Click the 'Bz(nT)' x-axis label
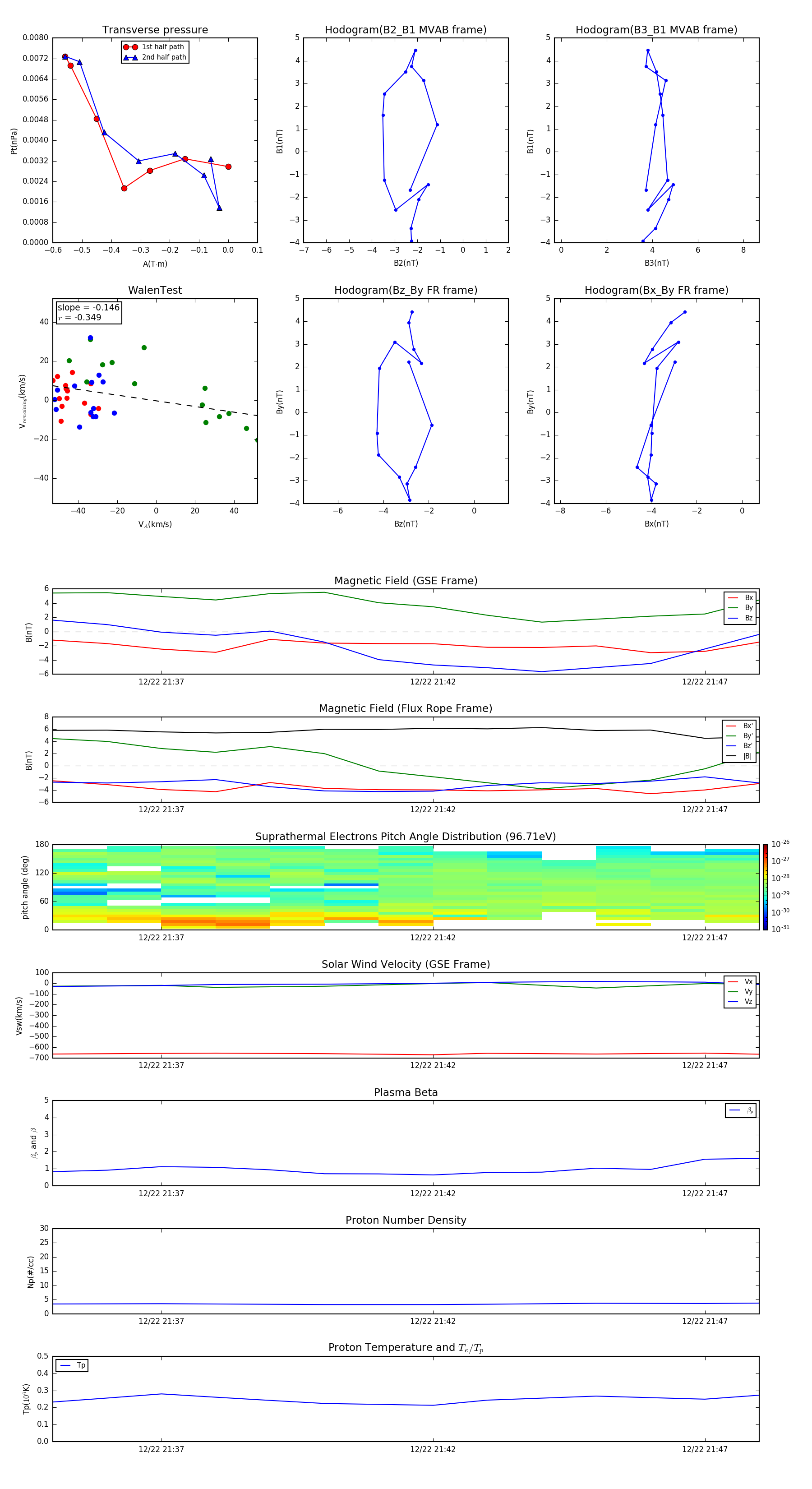 click(x=406, y=524)
